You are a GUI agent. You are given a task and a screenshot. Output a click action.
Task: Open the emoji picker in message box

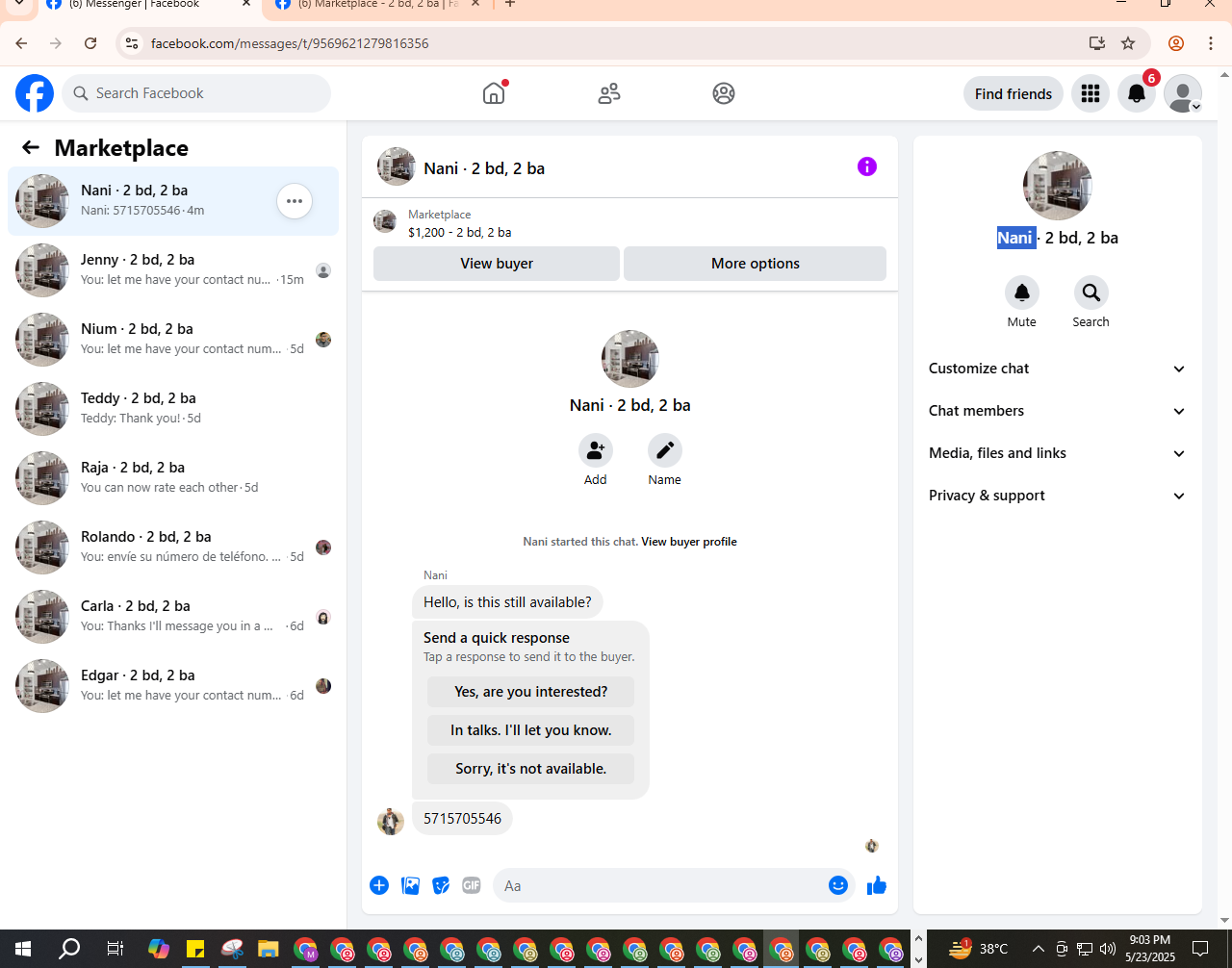[838, 885]
